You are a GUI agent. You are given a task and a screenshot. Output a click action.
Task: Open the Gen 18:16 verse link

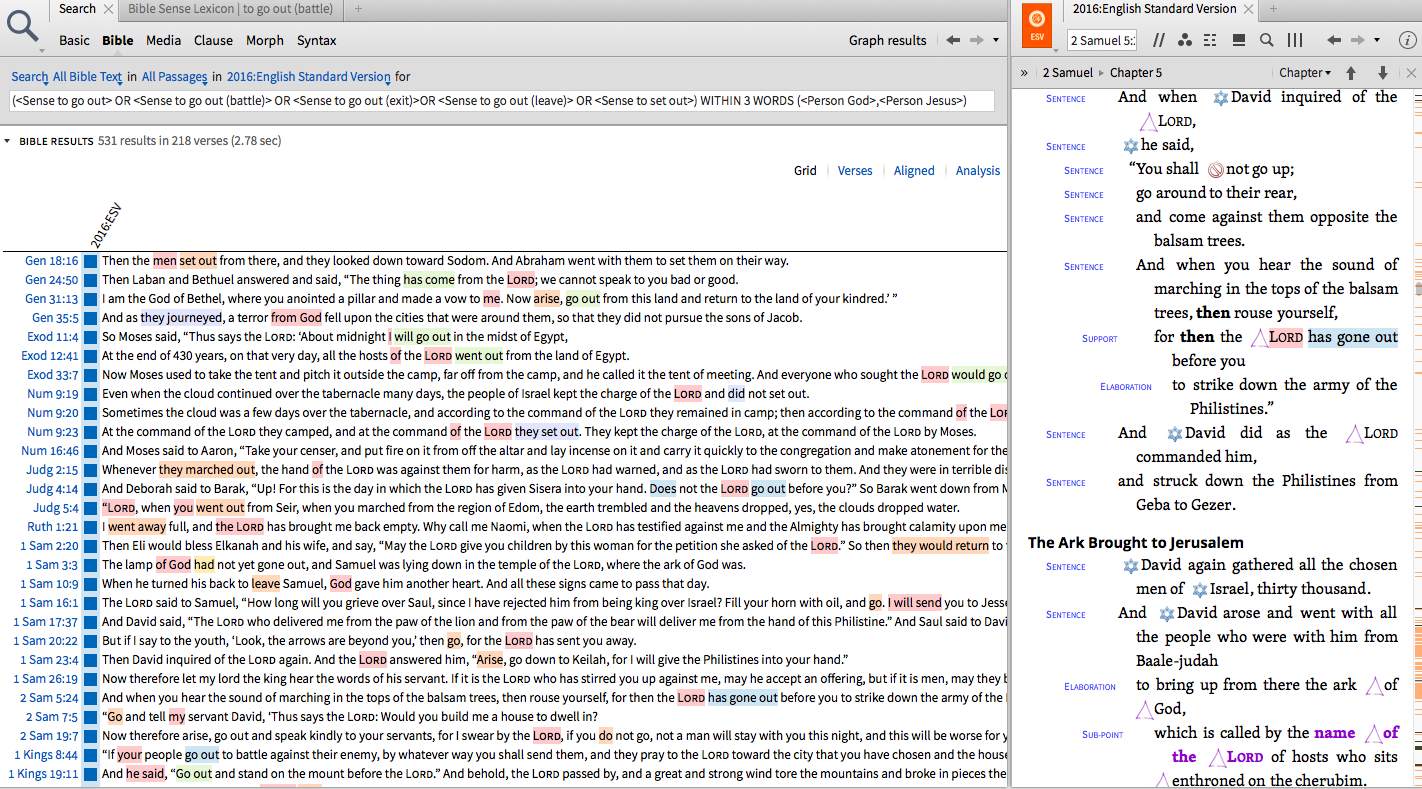52,261
